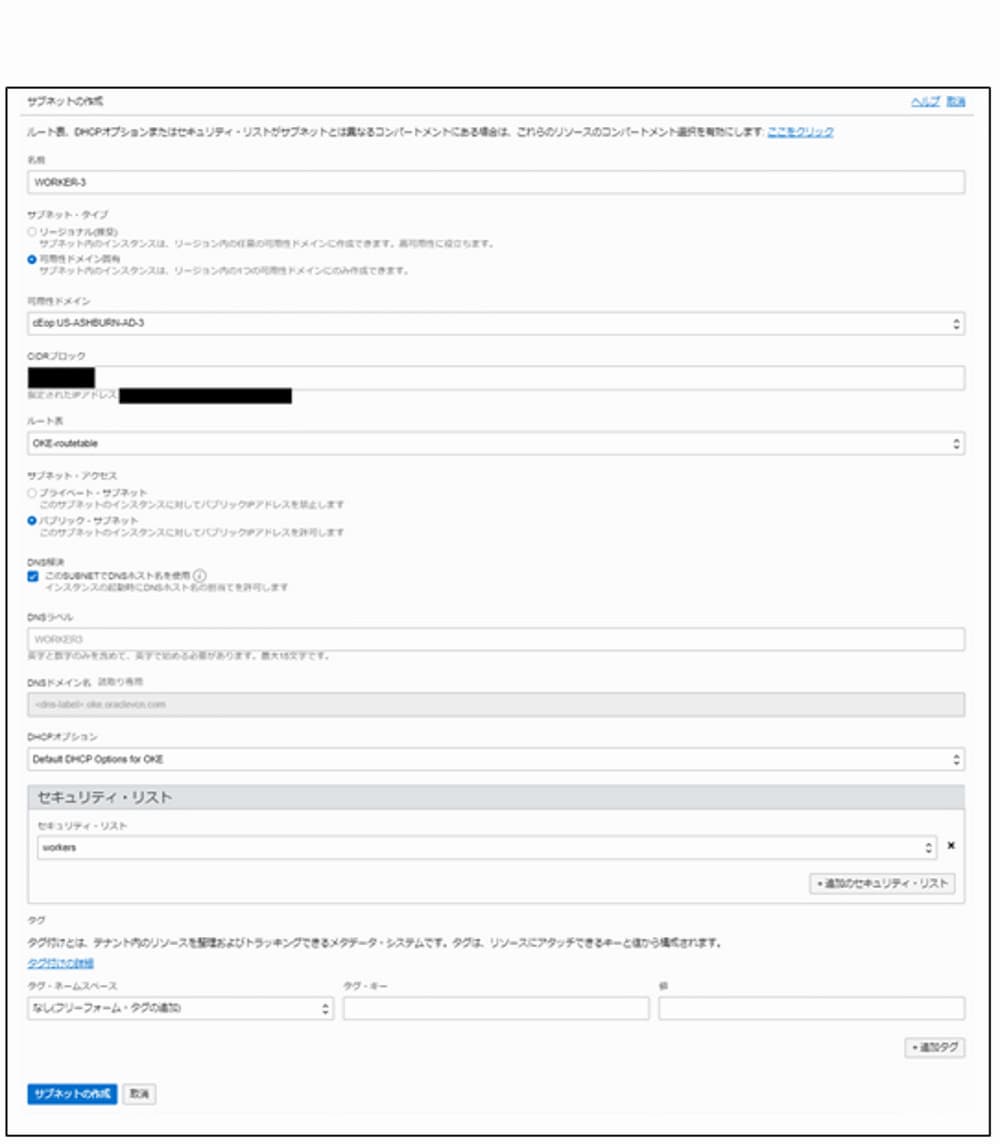Viewport: 1000px width, 1144px height.
Task: Click the blue create subnet button
Action: click(72, 1094)
